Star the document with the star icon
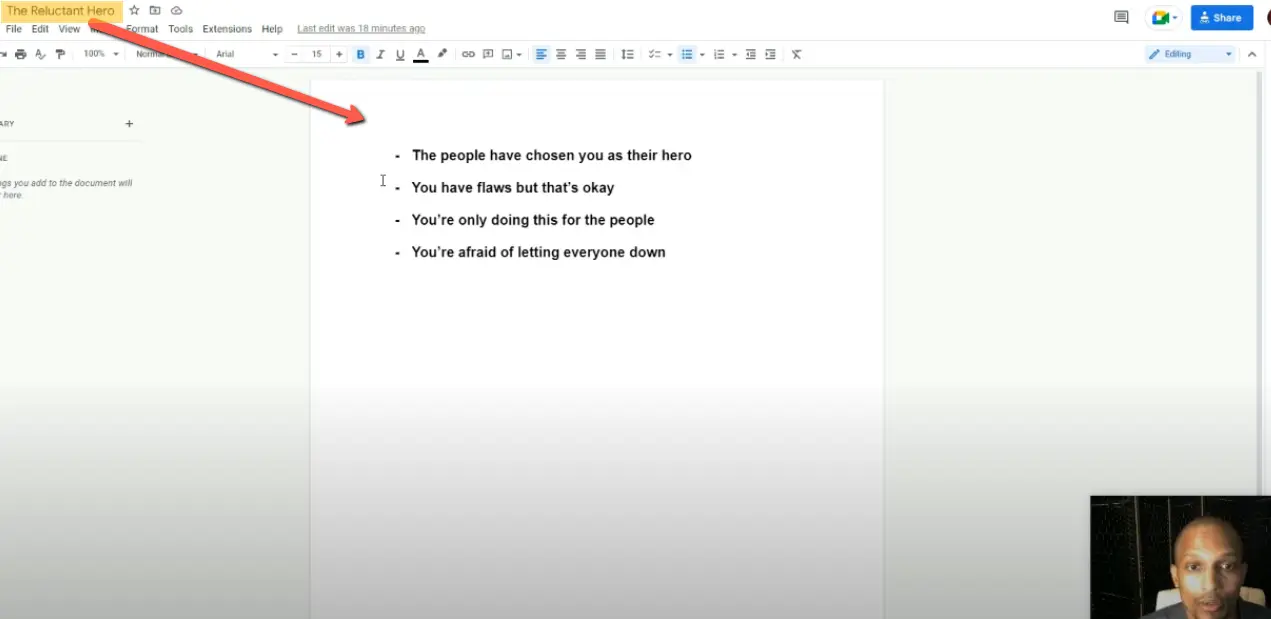The height and width of the screenshot is (619, 1271). pos(134,10)
